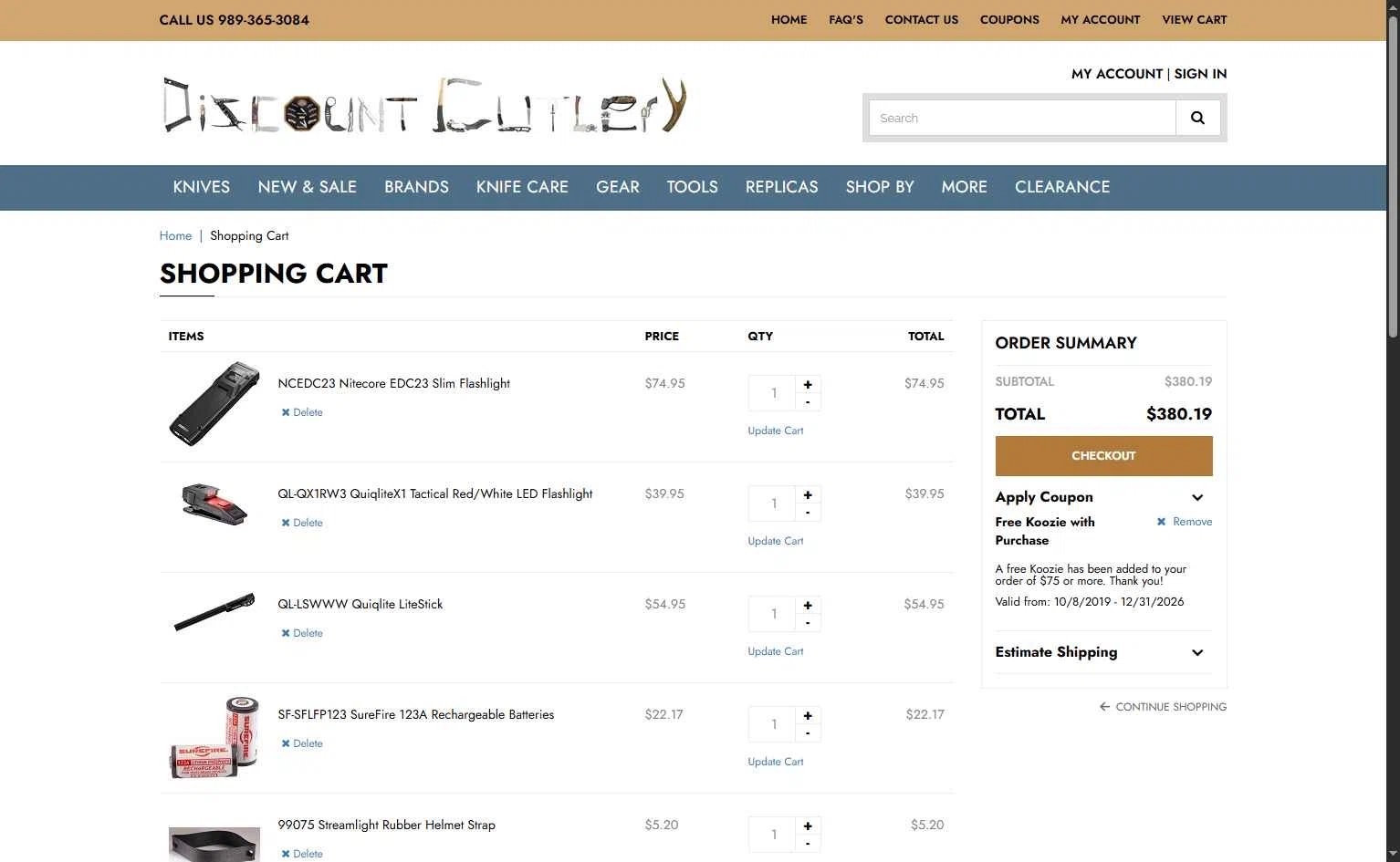Click the quantity field for Nitecore EDC23 Flashlight
The height and width of the screenshot is (862, 1400).
(772, 393)
